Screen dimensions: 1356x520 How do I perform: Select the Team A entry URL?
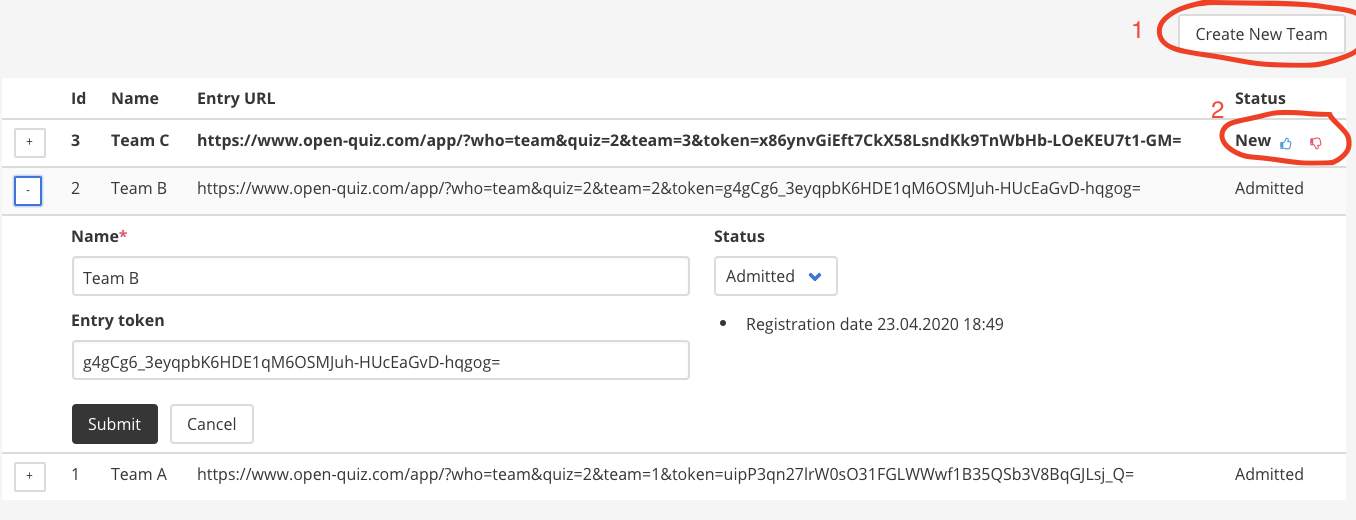[665, 474]
